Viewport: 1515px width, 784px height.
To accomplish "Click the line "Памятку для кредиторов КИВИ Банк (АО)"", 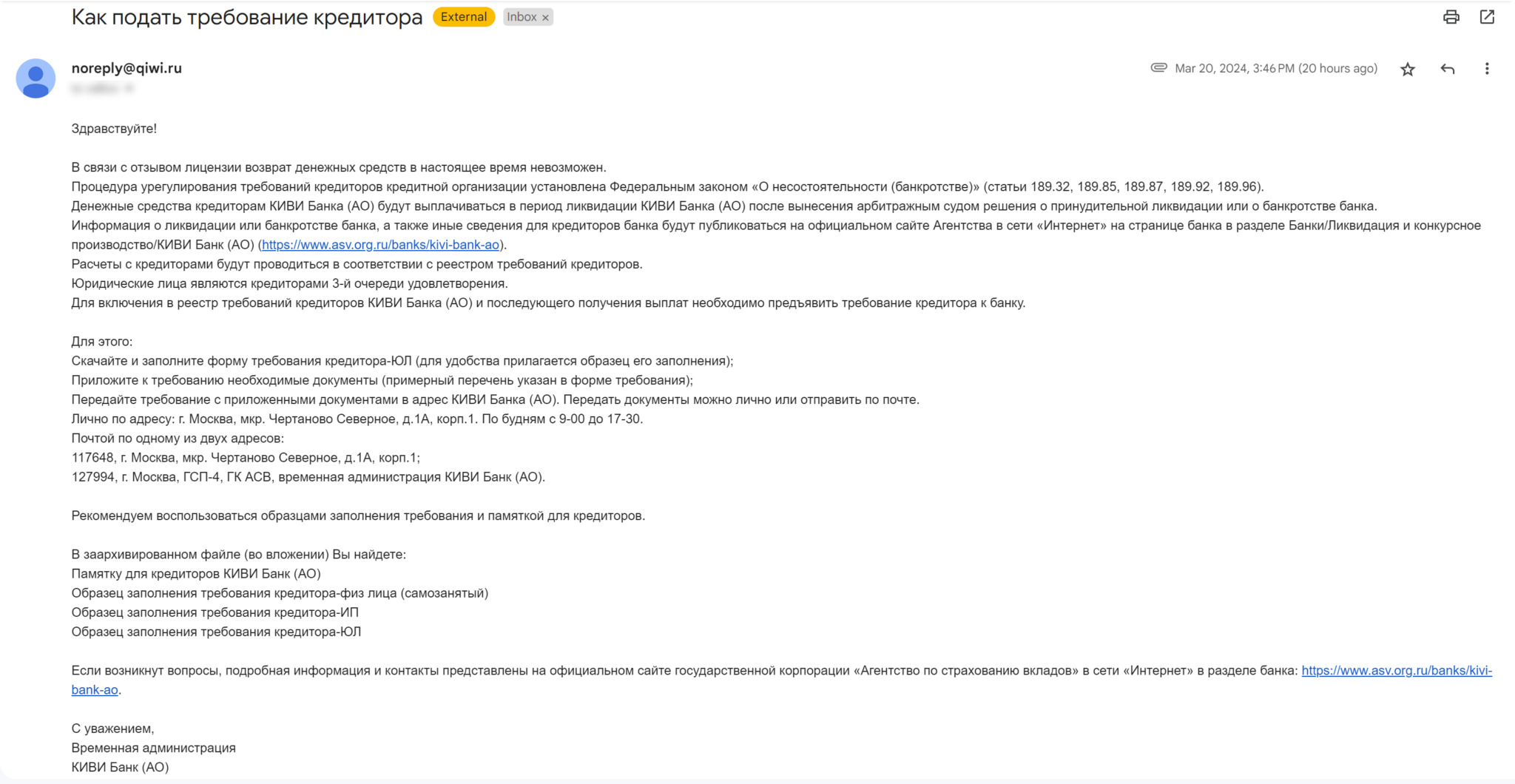I will 196,574.
